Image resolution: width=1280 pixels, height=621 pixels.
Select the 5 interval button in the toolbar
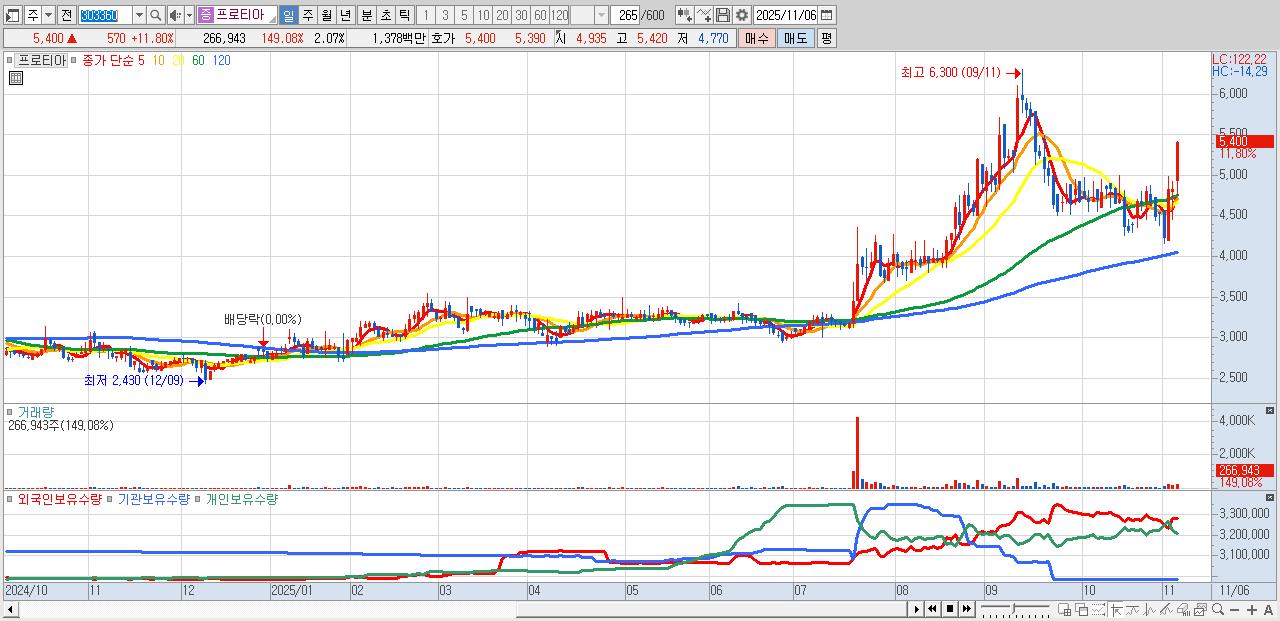pyautogui.click(x=463, y=15)
